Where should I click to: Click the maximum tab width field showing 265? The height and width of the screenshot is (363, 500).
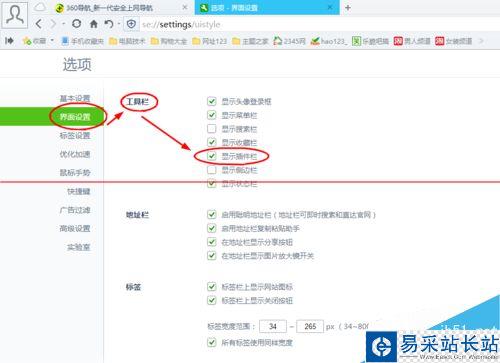pos(310,326)
